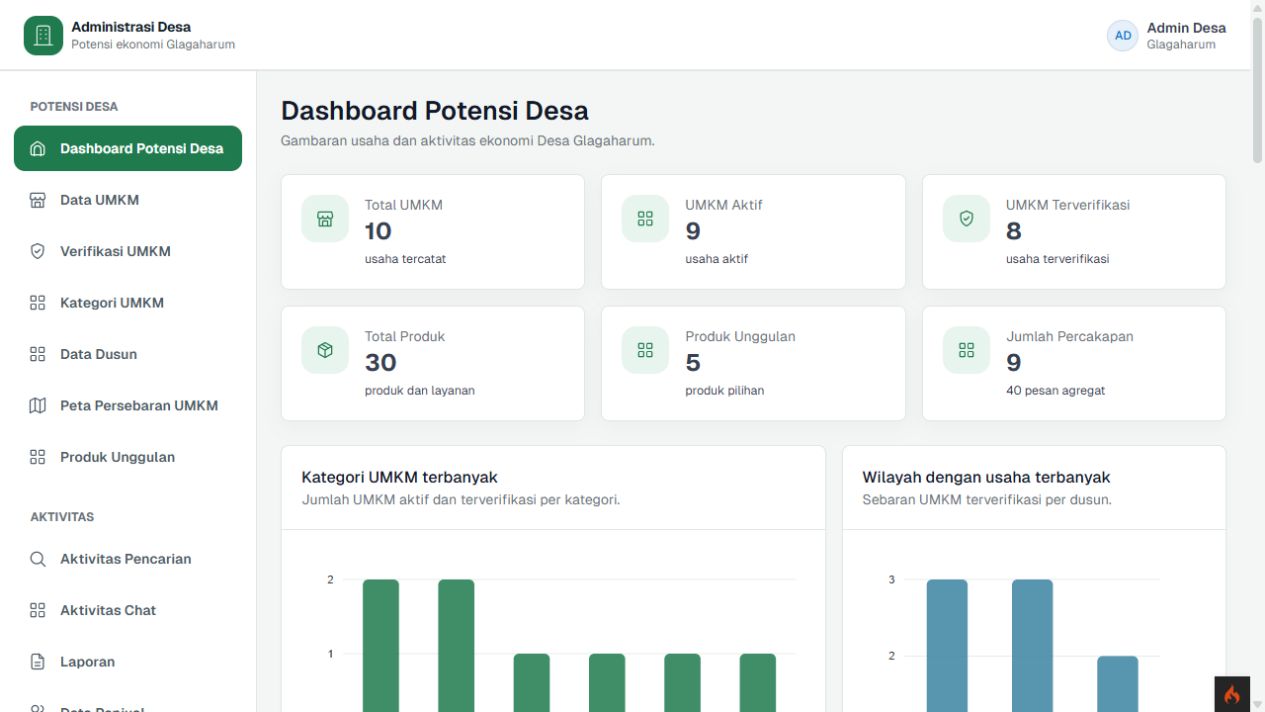Select the Total Produk value 30

tap(381, 362)
